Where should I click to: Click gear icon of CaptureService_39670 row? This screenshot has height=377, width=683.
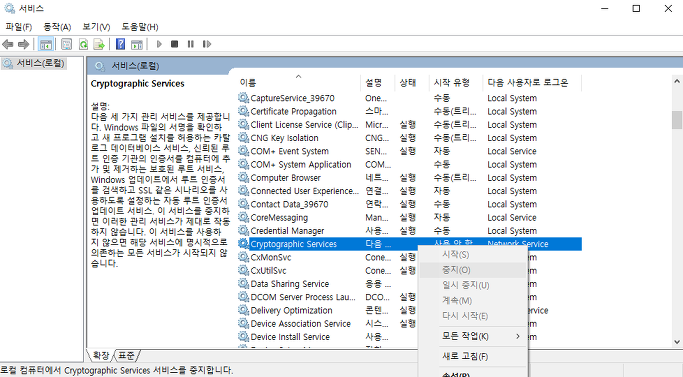click(243, 98)
